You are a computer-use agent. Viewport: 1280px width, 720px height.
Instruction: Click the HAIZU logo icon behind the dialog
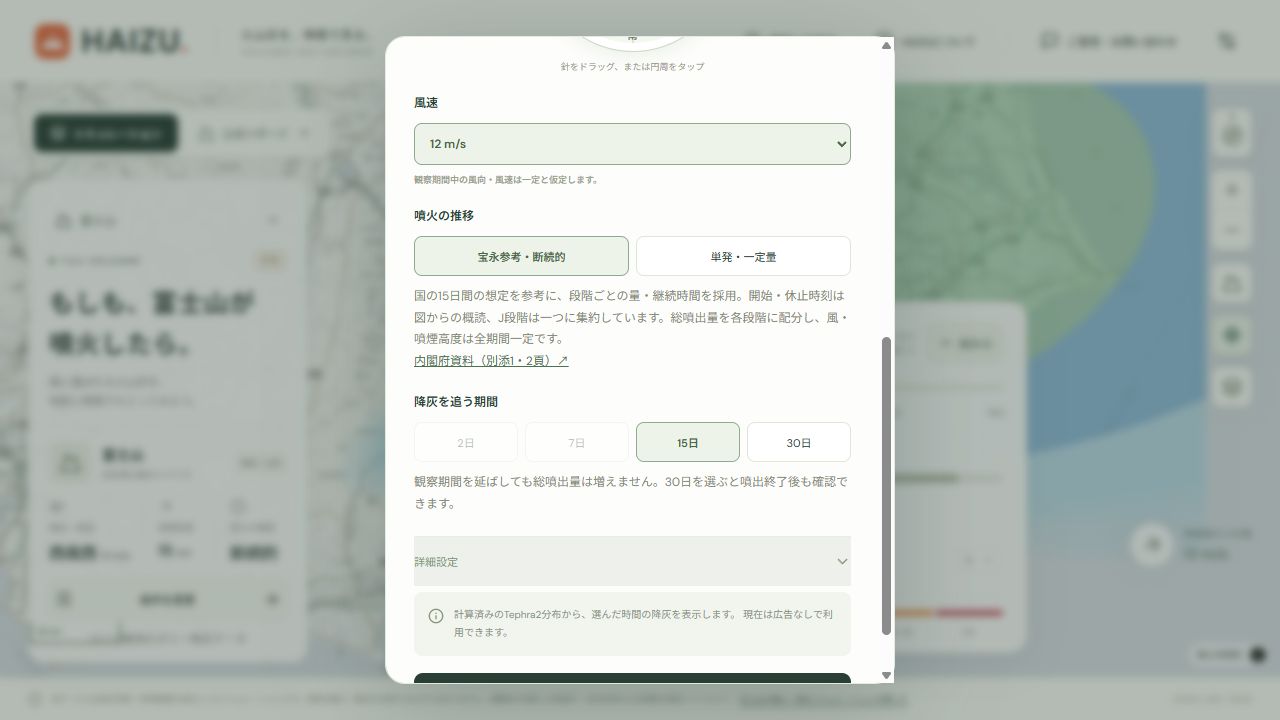pos(52,42)
